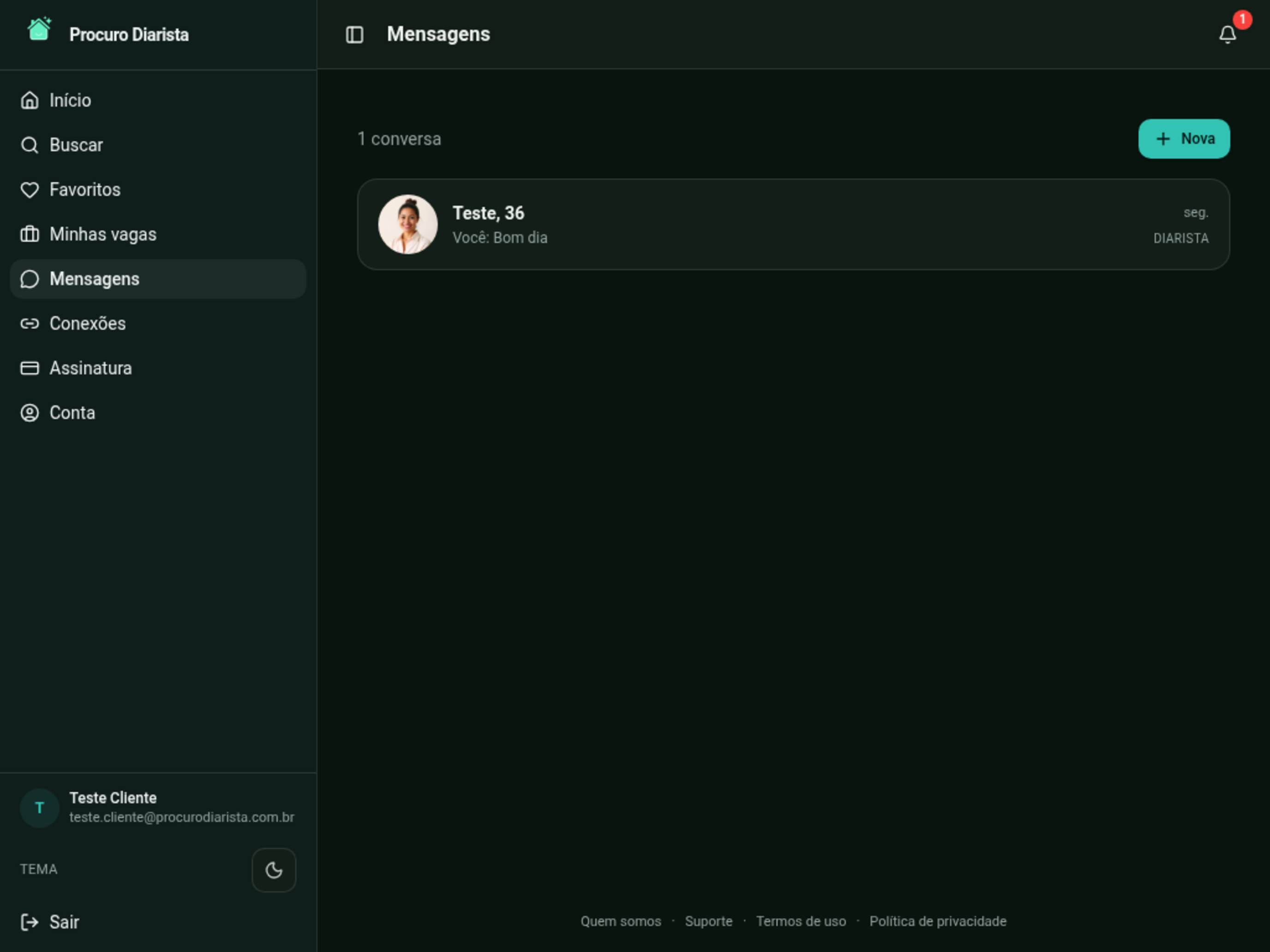The height and width of the screenshot is (952, 1270).
Task: Log out using Sair
Action: 158,922
